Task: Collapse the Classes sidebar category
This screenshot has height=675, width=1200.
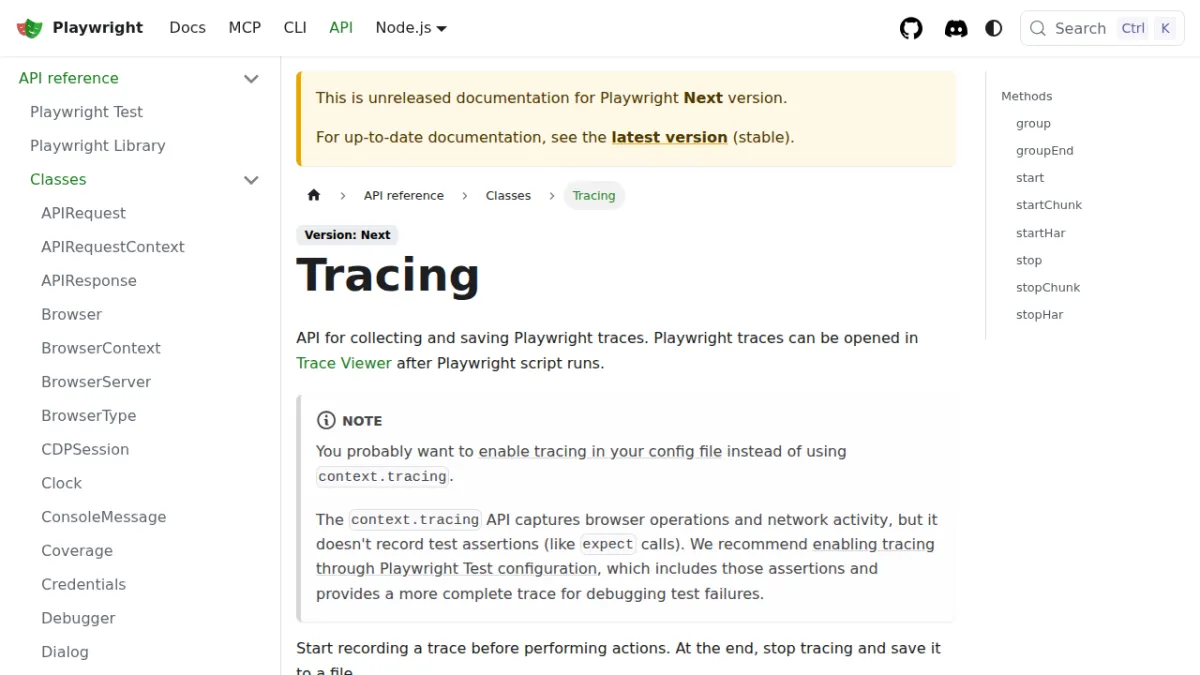Action: click(x=251, y=180)
